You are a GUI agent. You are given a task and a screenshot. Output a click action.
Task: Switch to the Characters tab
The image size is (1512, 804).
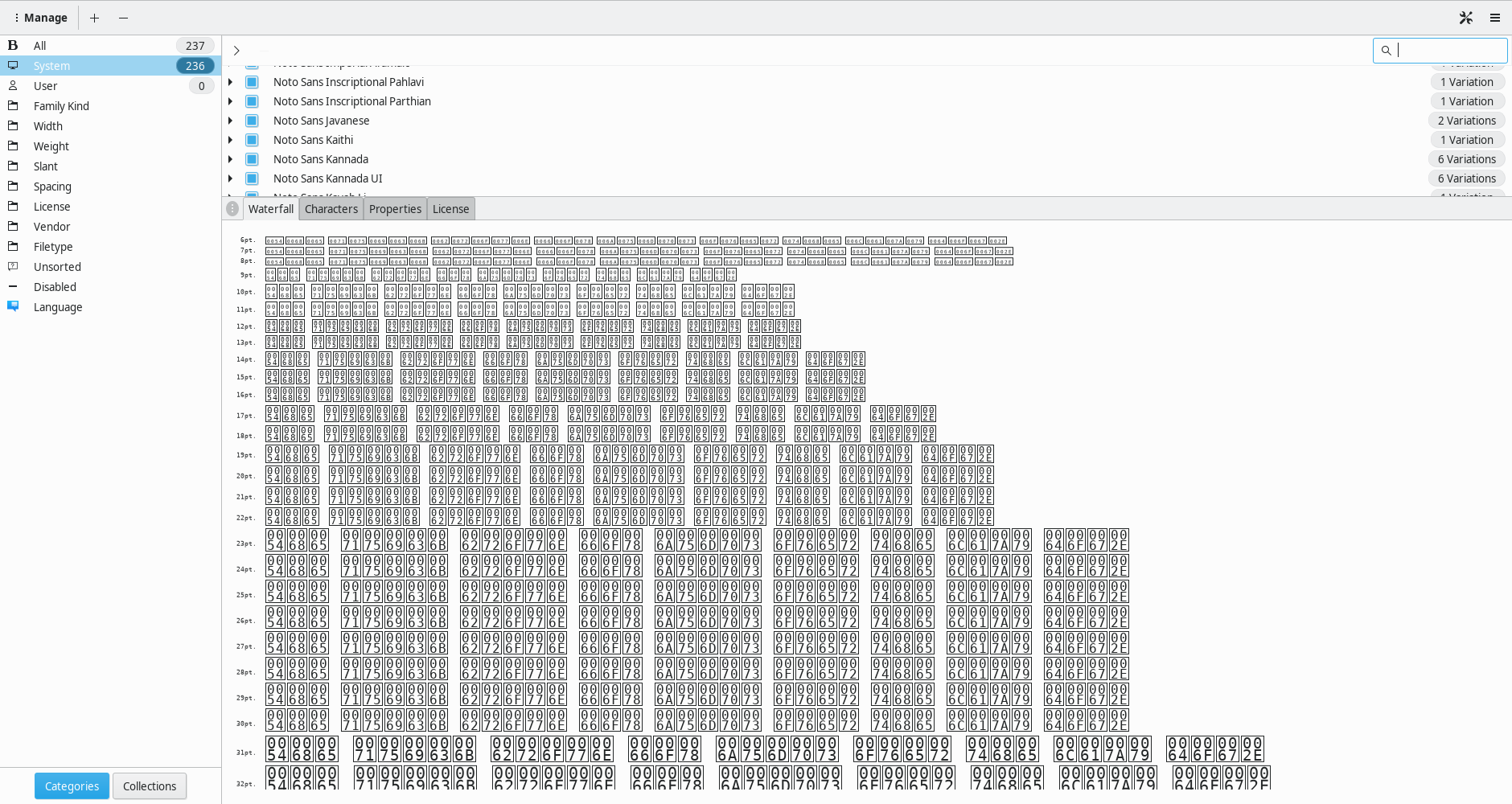click(x=331, y=208)
